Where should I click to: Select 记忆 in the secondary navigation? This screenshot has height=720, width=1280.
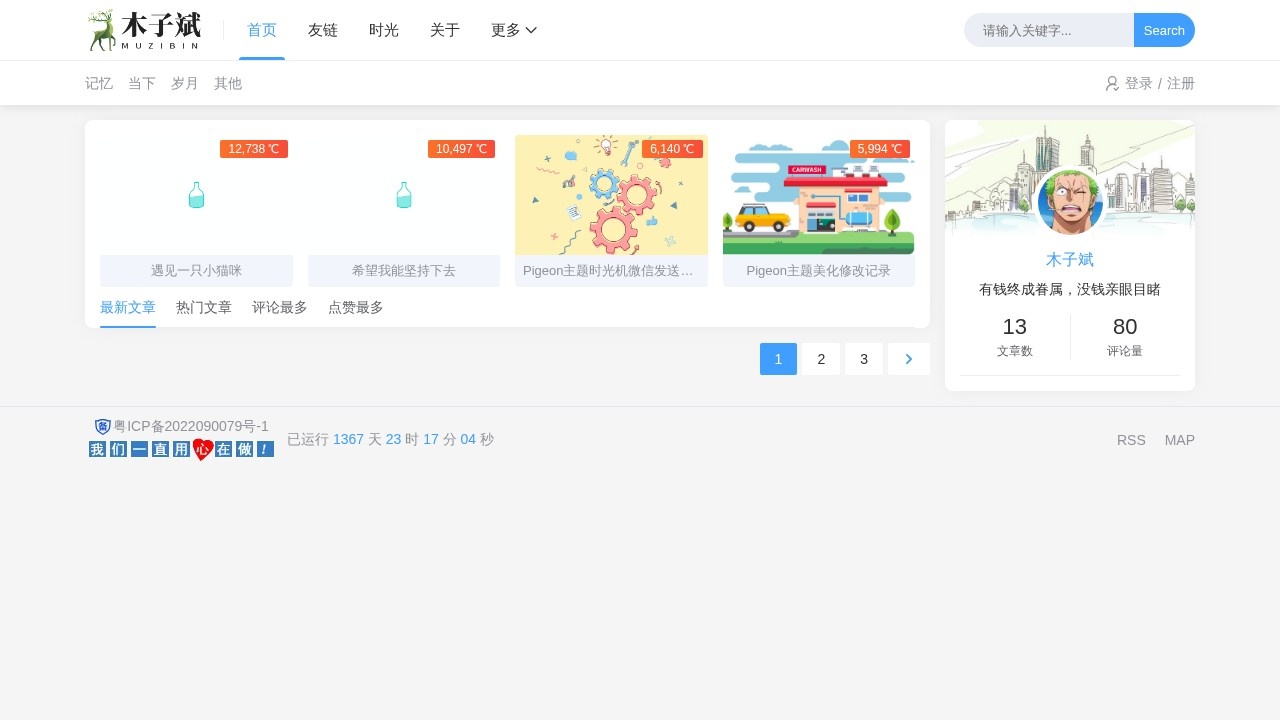pos(99,83)
